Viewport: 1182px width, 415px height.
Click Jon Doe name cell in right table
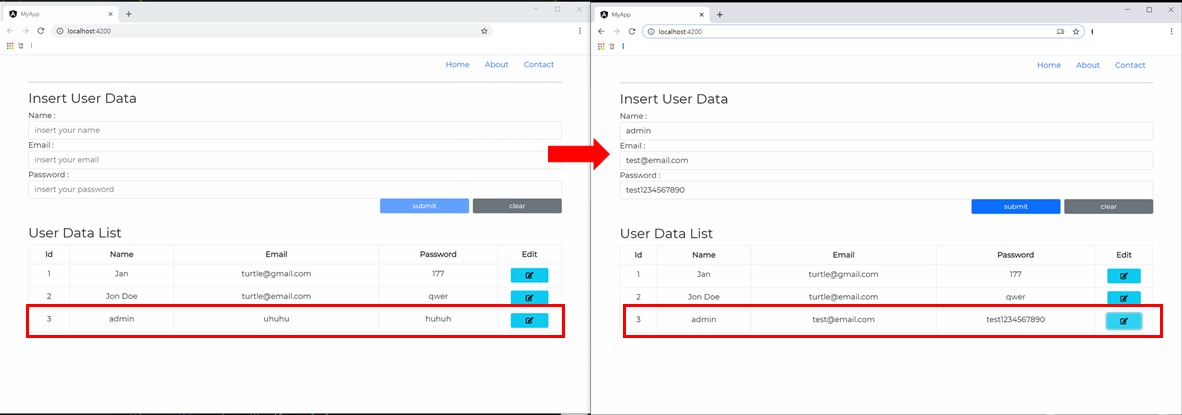tap(703, 298)
